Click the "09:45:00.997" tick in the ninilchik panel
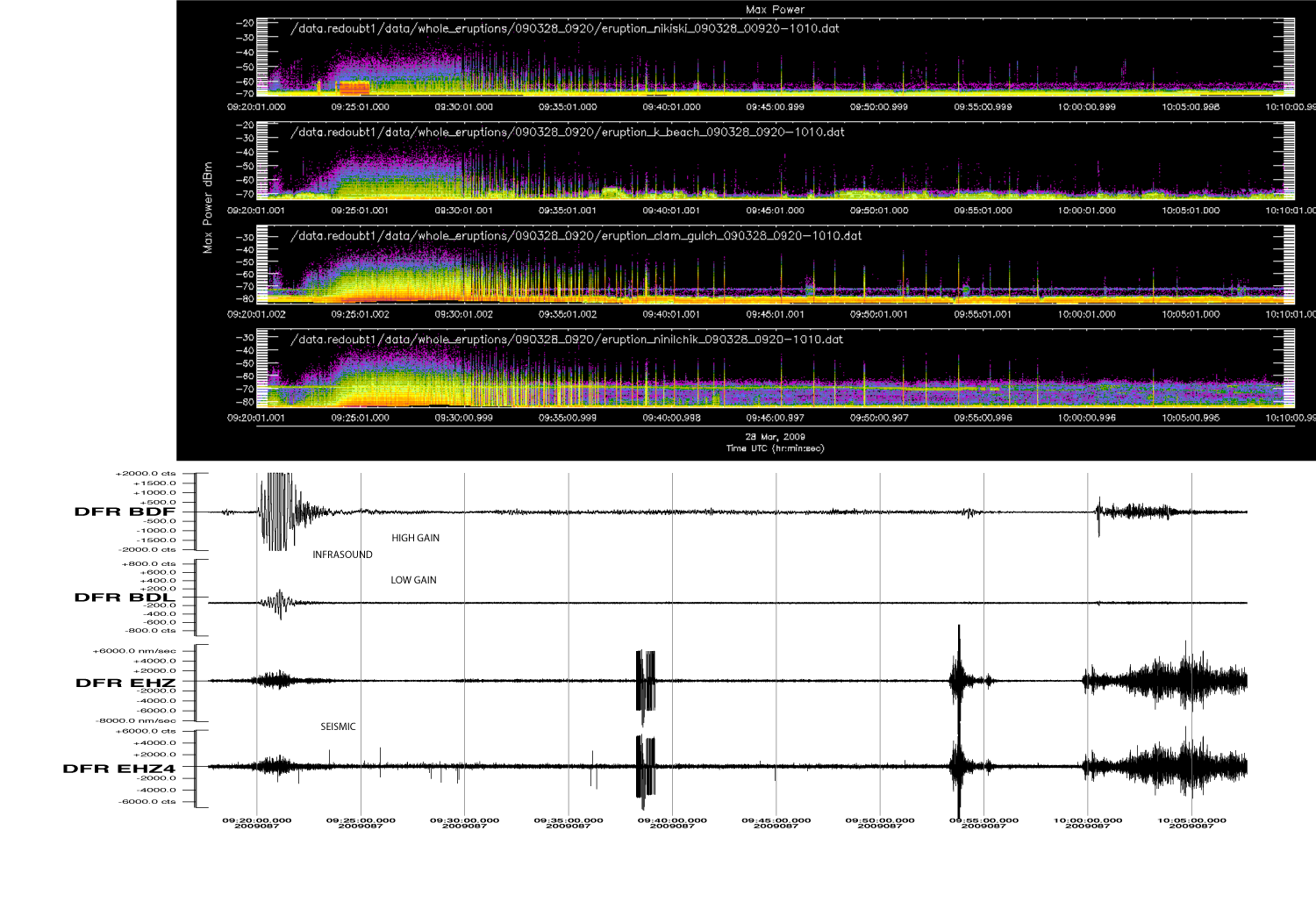 coord(776,418)
